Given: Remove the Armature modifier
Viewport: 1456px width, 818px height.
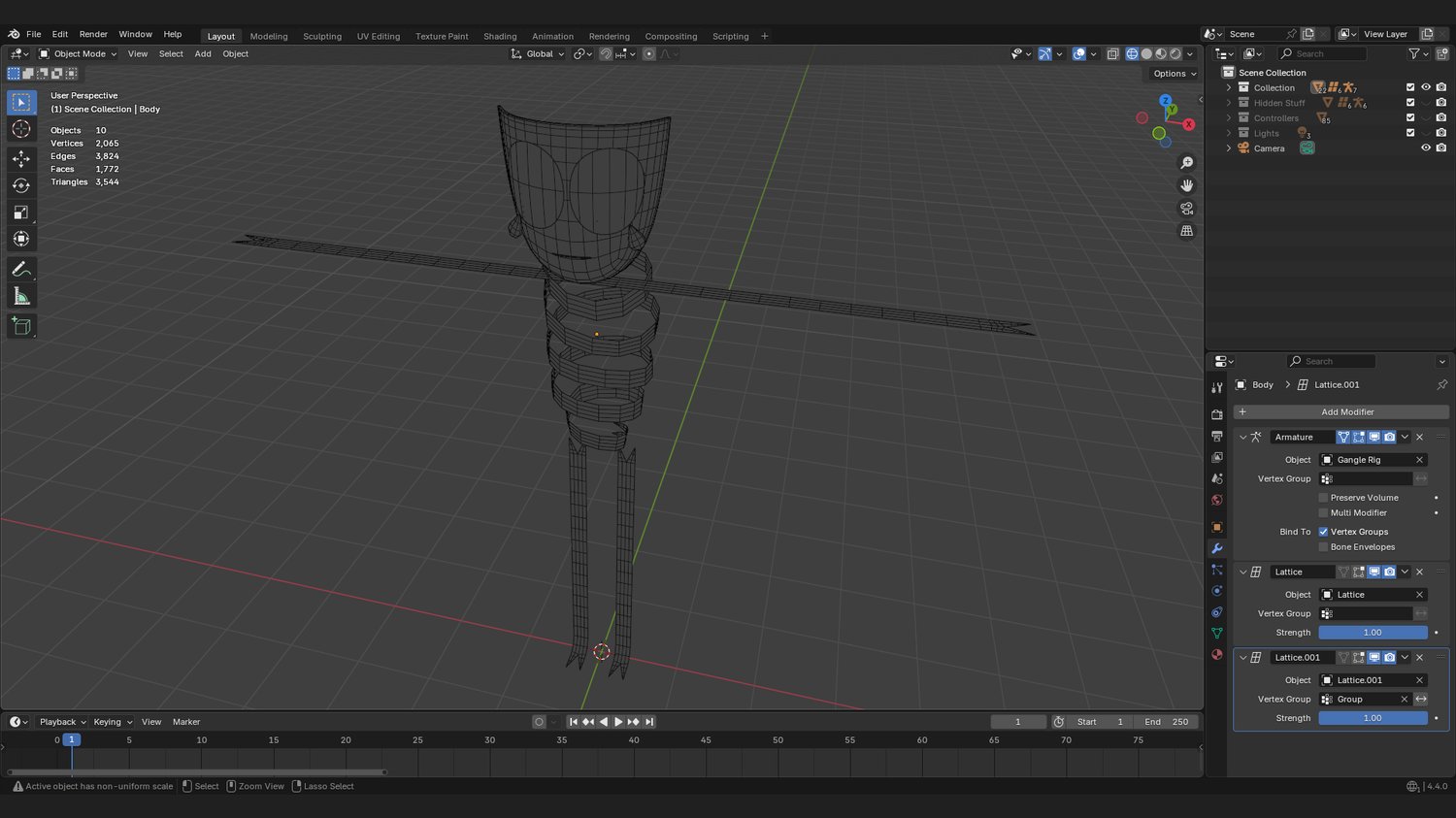Looking at the screenshot, I should pos(1419,438).
